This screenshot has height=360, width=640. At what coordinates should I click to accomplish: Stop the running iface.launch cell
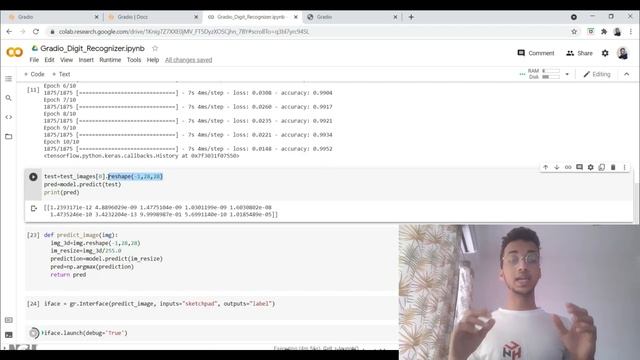(x=34, y=333)
